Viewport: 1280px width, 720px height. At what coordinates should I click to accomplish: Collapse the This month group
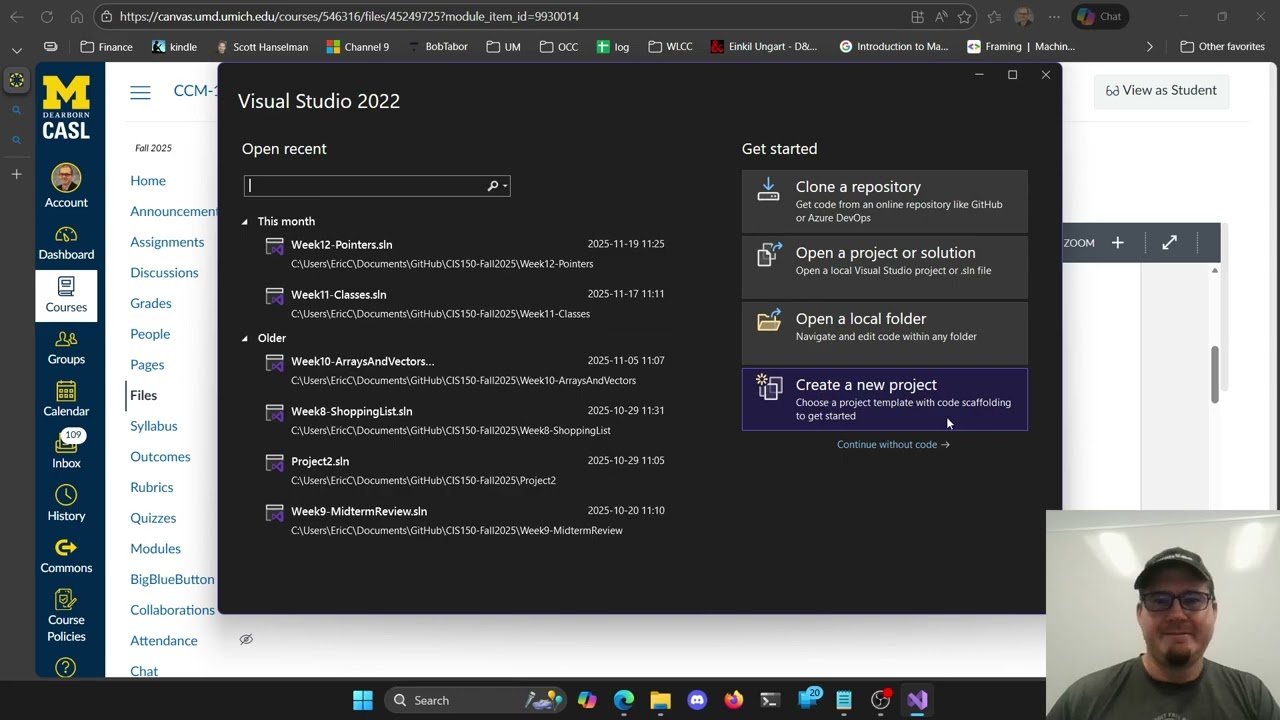(245, 221)
